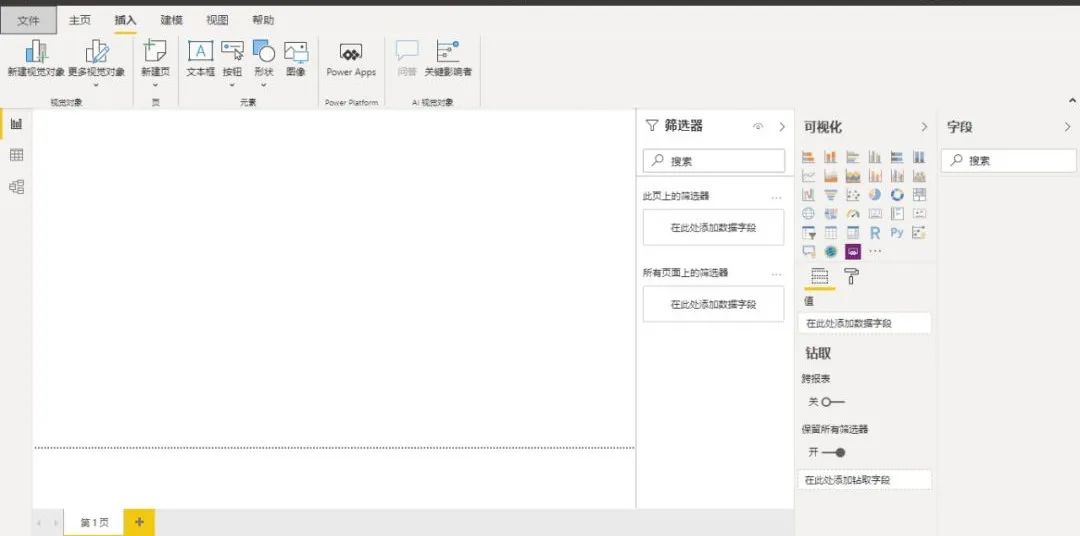Image resolution: width=1080 pixels, height=536 pixels.
Task: Switch to the 建模 ribbon tab
Action: (172, 21)
